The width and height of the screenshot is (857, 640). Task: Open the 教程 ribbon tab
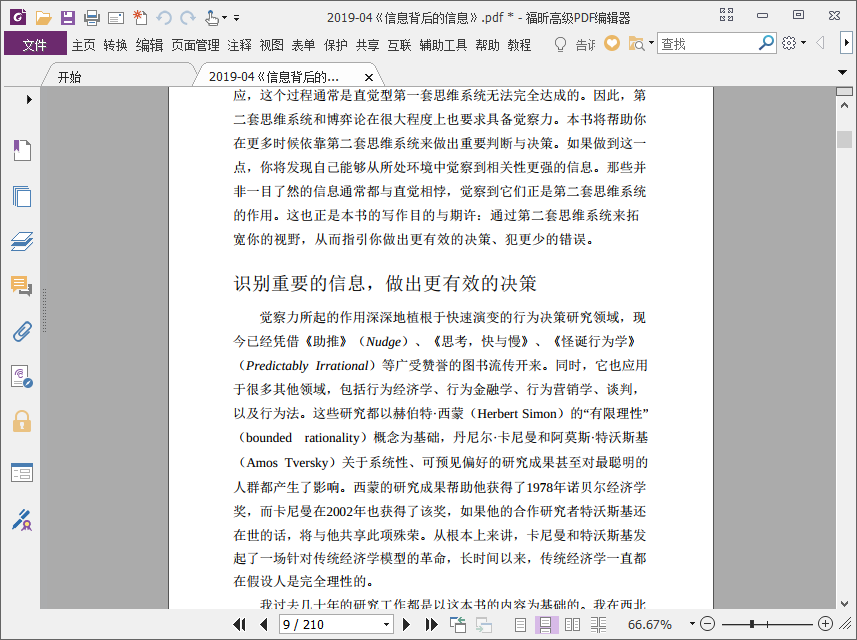coord(519,45)
